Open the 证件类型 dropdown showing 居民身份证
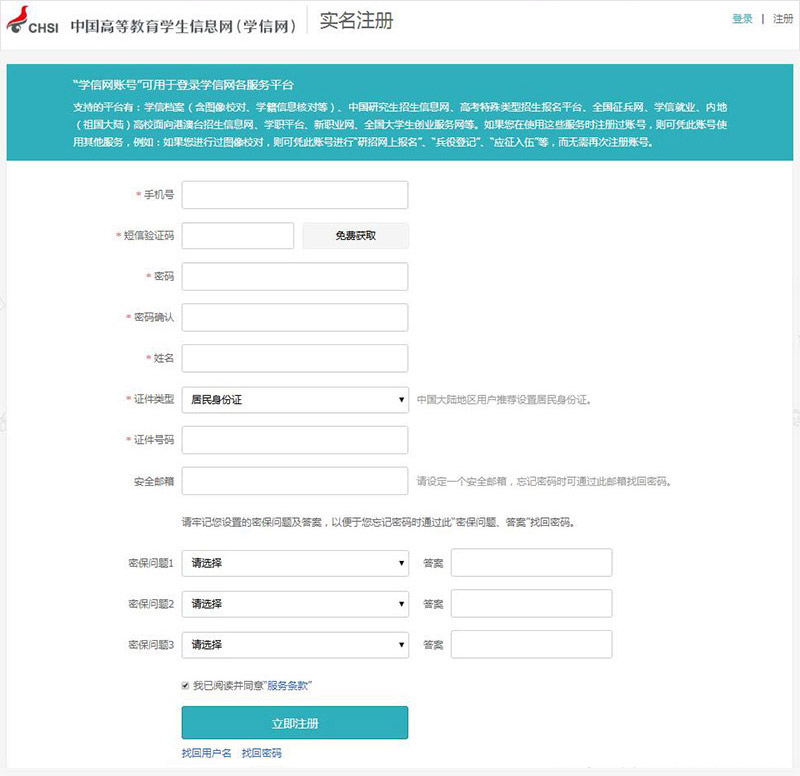The width and height of the screenshot is (800, 776). [x=295, y=399]
